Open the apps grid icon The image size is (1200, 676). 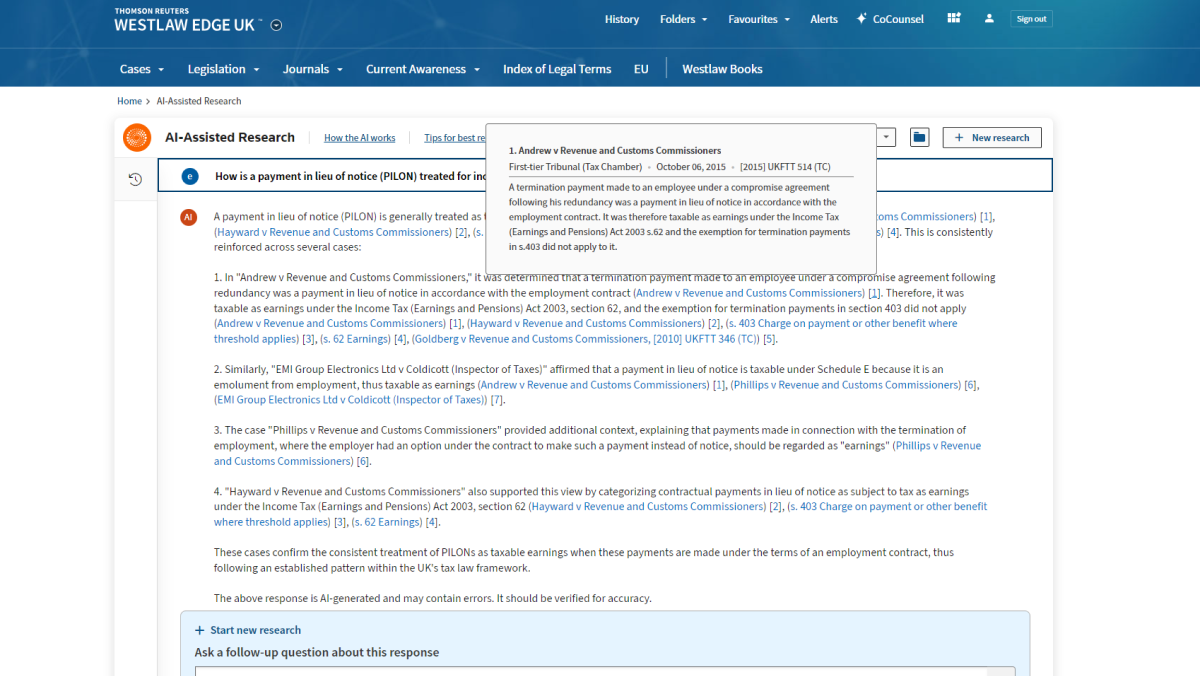954,19
